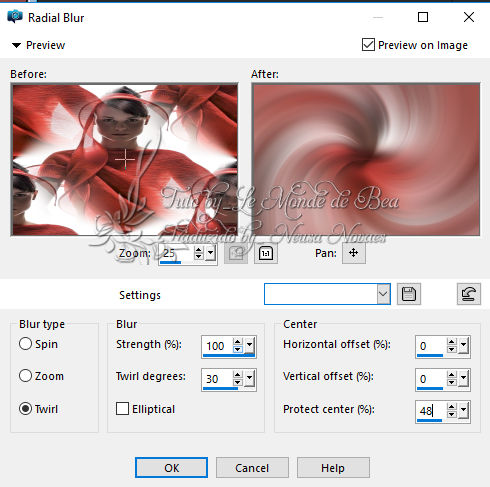Viewport: 490px width, 487px height.
Task: Increase Protect center value with up arrow
Action: point(451,407)
